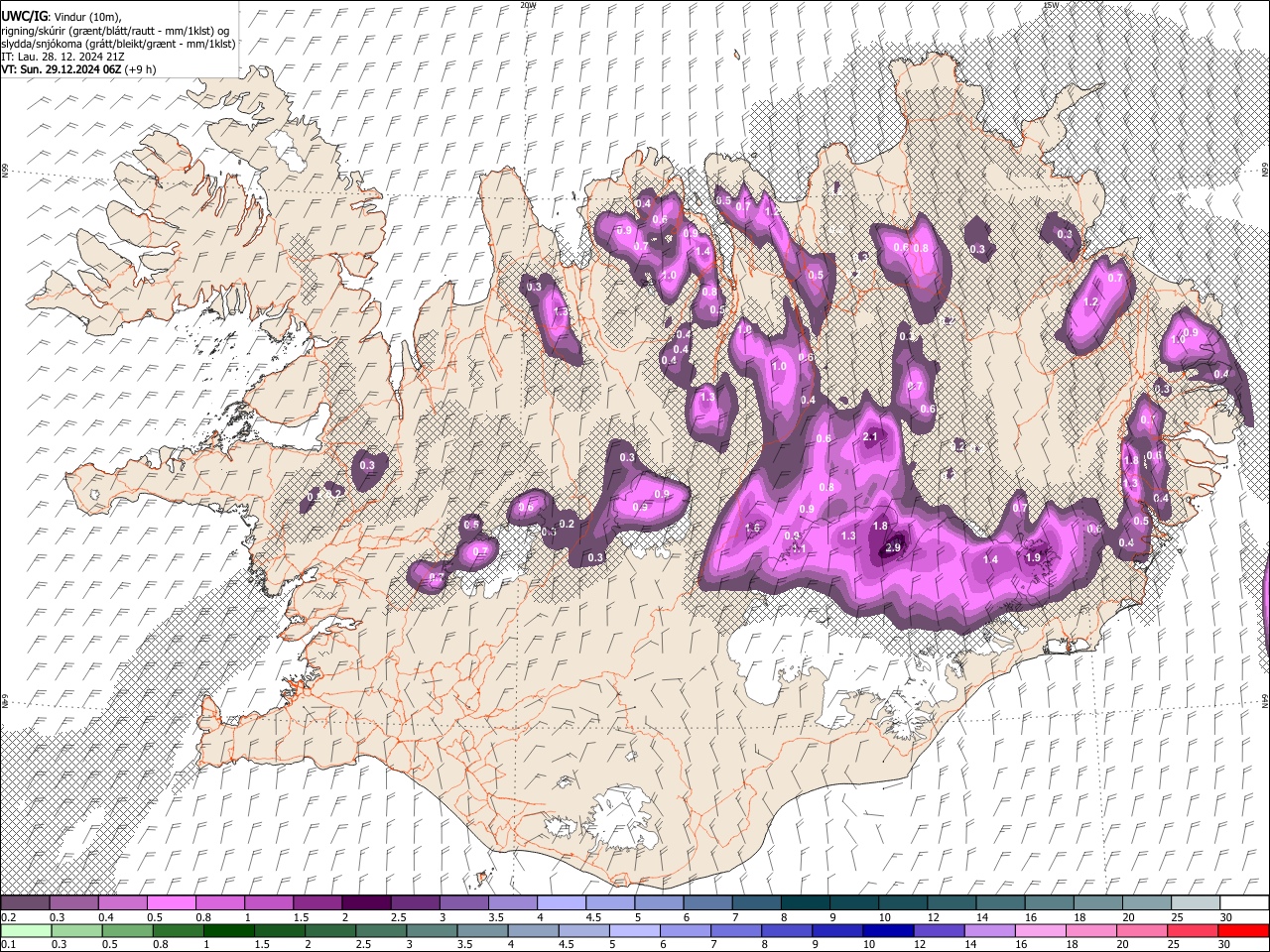Pick the pink 18–20 lower legend swatch
Image resolution: width=1270 pixels, height=952 pixels.
[1091, 930]
